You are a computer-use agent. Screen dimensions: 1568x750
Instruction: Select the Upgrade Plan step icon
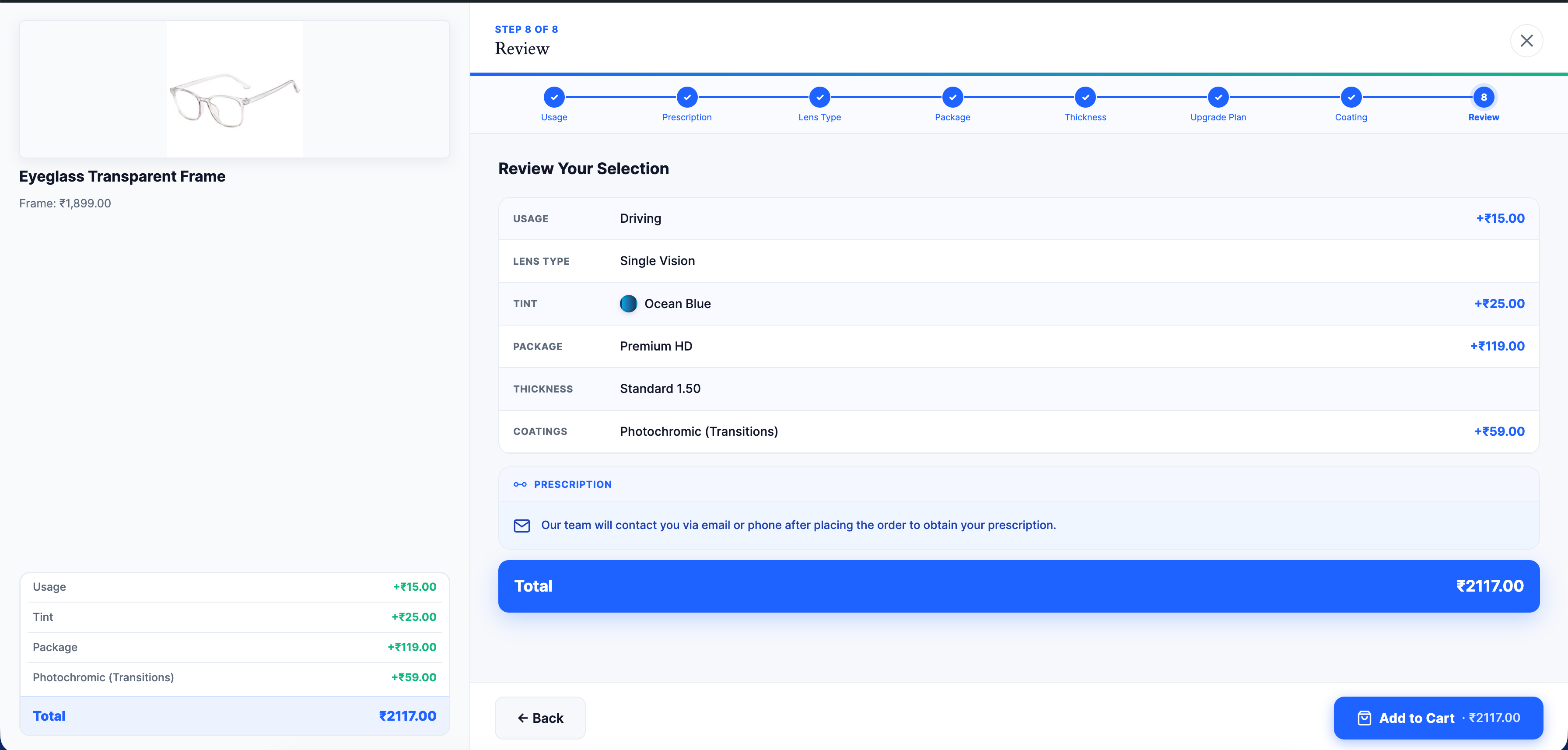click(1218, 97)
